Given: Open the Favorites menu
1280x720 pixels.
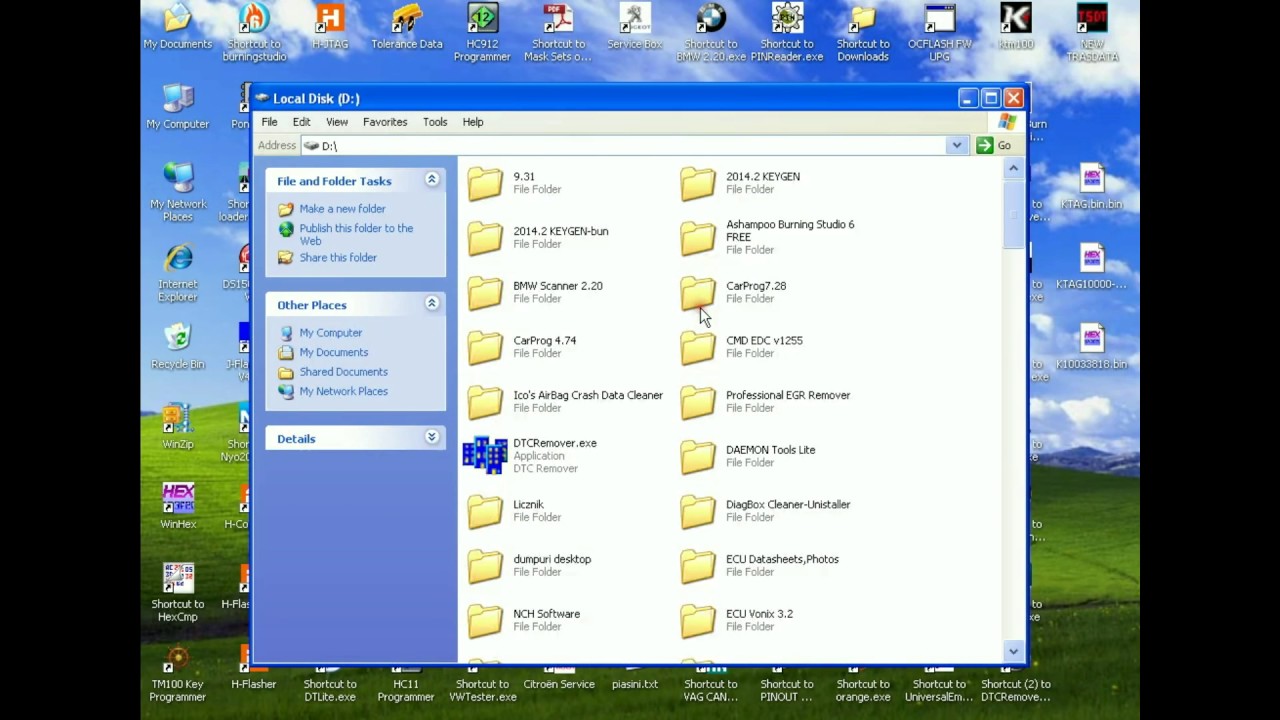Looking at the screenshot, I should (385, 122).
